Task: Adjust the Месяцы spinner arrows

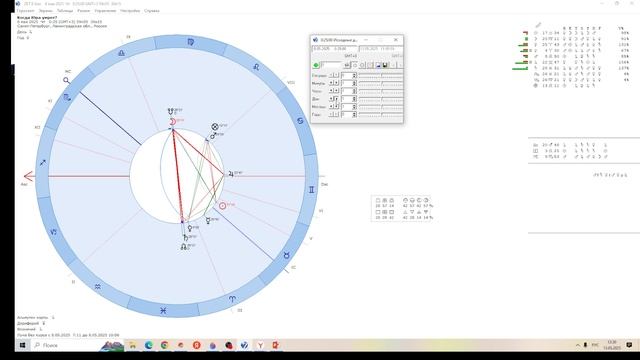Action: pyautogui.click(x=354, y=107)
